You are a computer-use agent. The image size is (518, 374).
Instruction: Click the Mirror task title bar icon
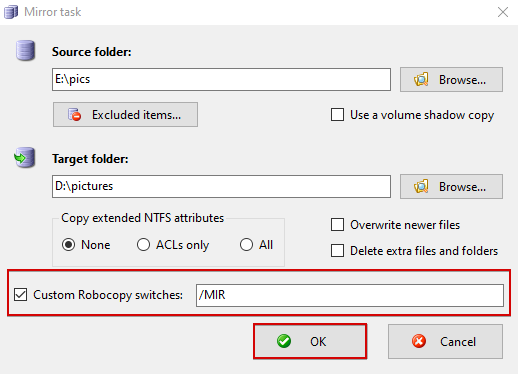pyautogui.click(x=11, y=12)
